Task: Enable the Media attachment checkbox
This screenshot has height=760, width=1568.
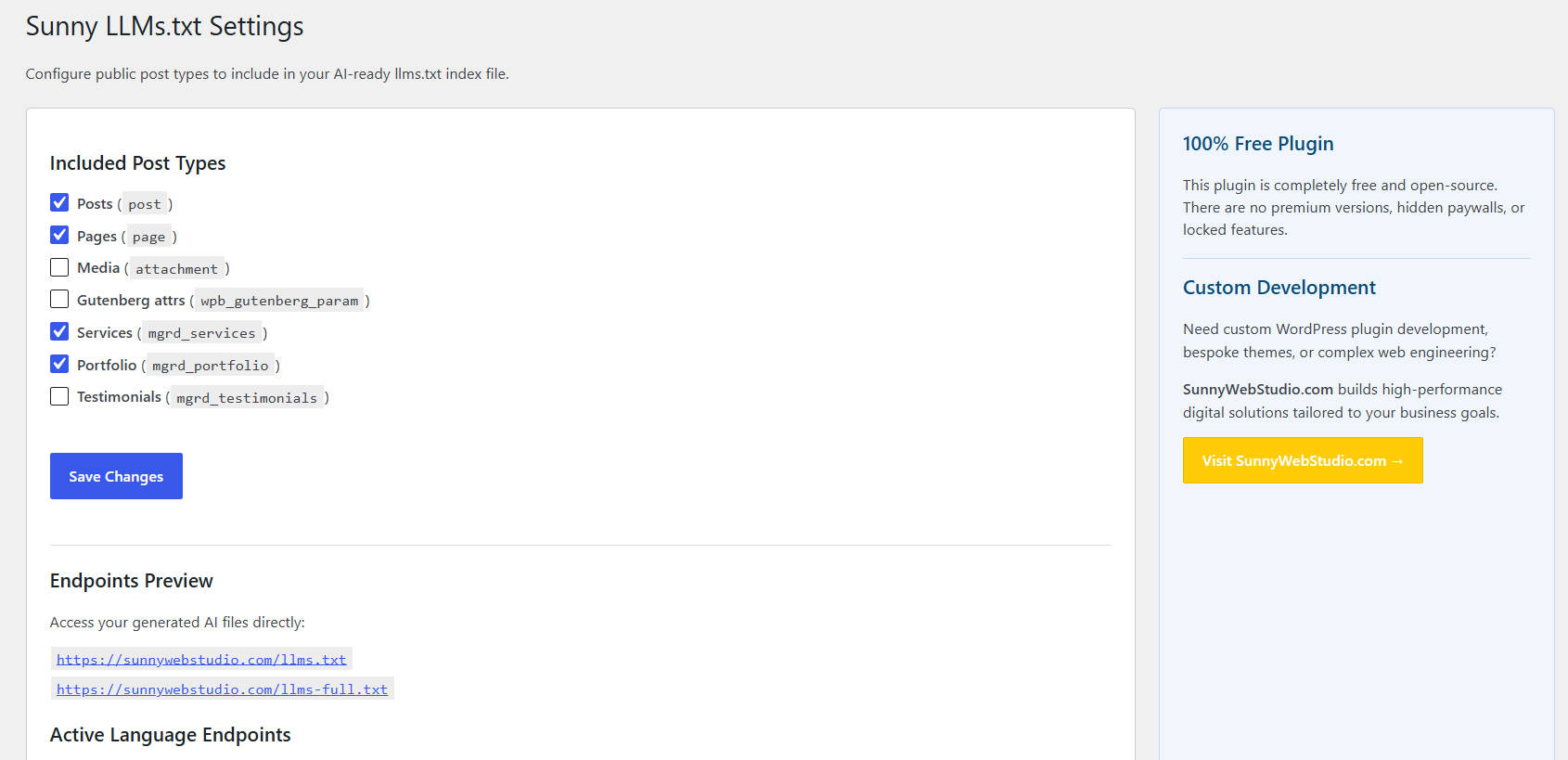Action: (x=59, y=267)
